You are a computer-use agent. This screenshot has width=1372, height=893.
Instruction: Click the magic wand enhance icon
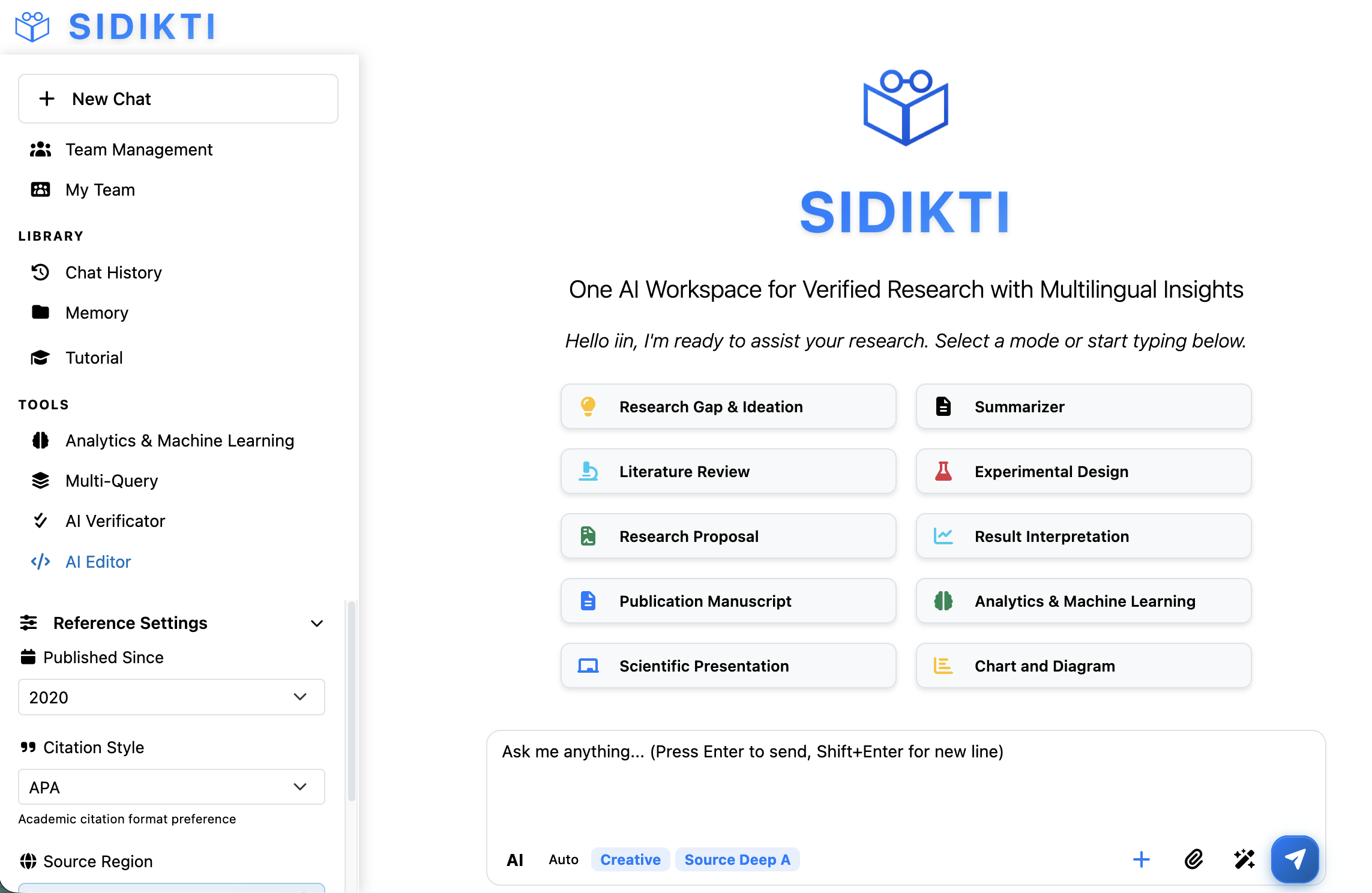(1245, 859)
